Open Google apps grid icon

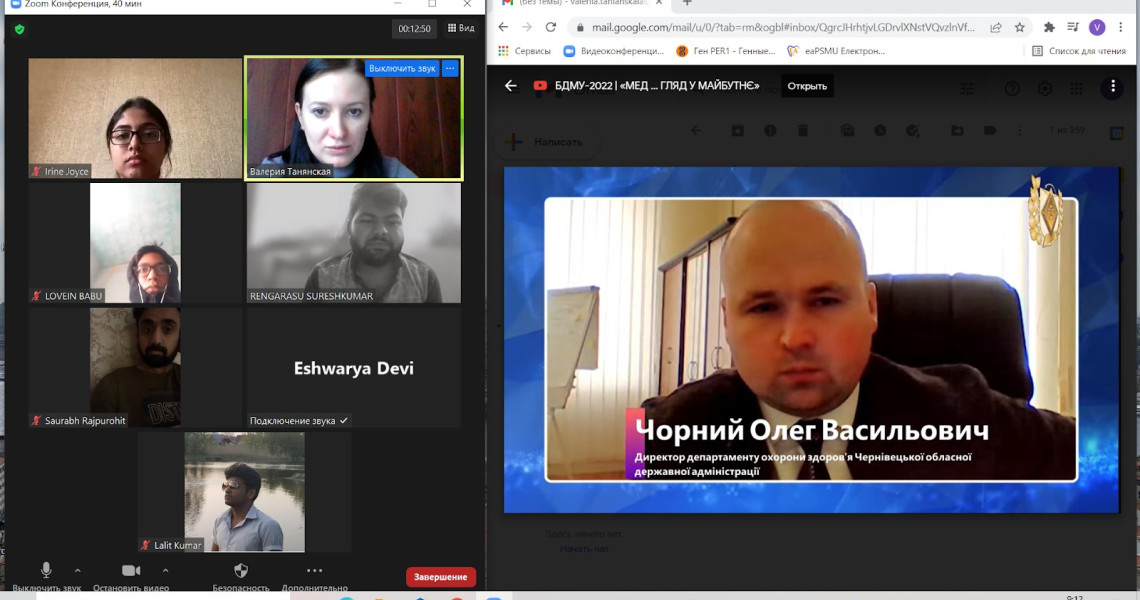1077,89
